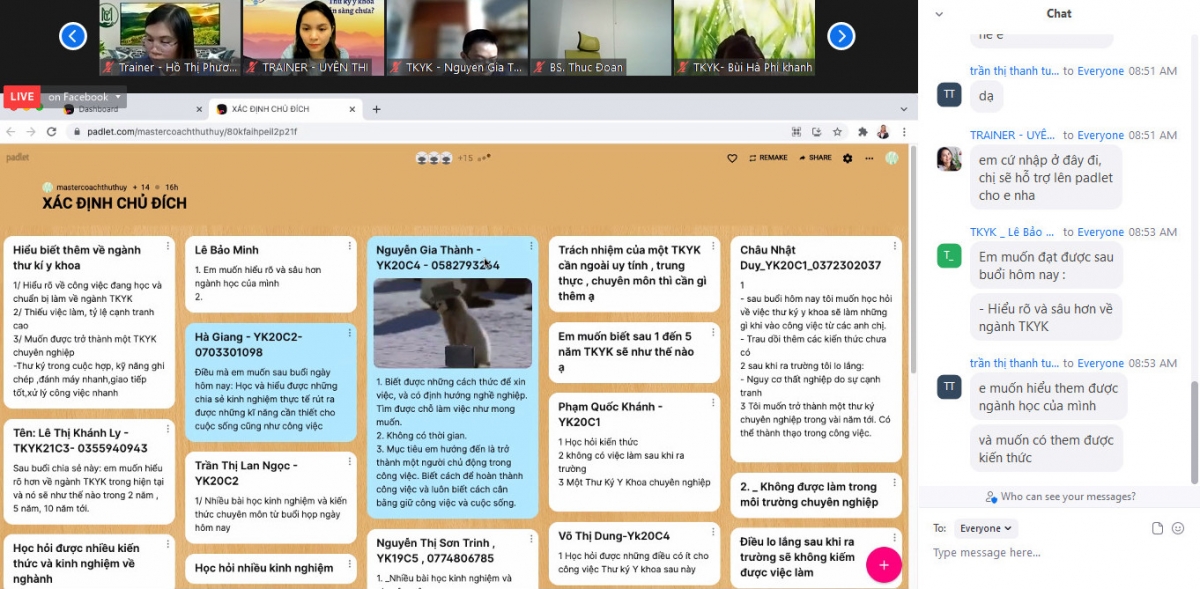Image resolution: width=1200 pixels, height=589 pixels.
Task: Open the polar bear image in post
Action: [452, 323]
